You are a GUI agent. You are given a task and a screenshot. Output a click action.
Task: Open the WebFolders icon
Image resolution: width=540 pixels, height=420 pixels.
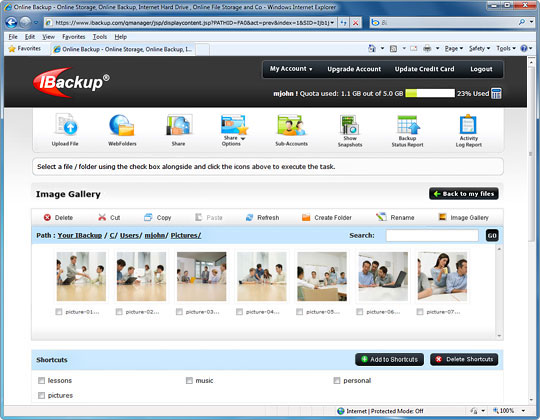click(x=122, y=130)
